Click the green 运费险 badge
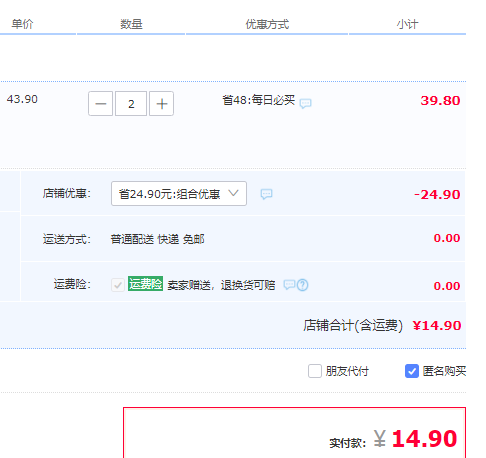Image resolution: width=486 pixels, height=458 pixels. (x=145, y=284)
